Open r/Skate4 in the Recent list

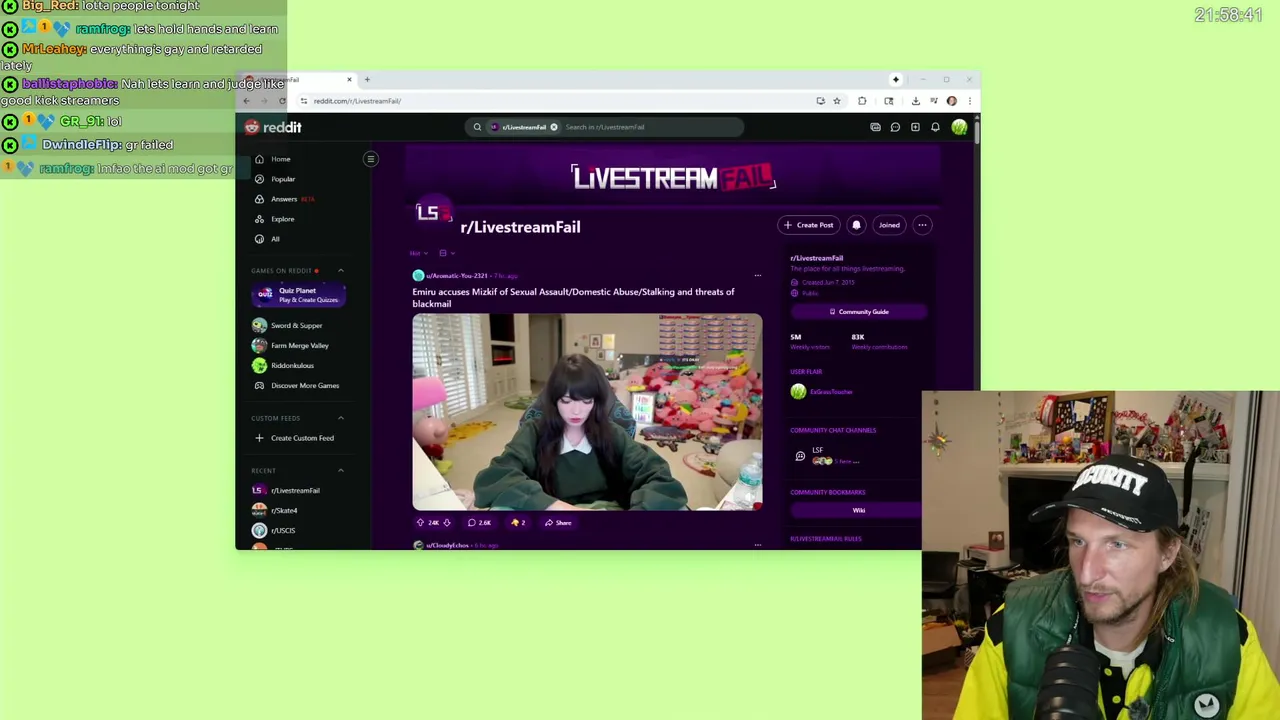(284, 510)
